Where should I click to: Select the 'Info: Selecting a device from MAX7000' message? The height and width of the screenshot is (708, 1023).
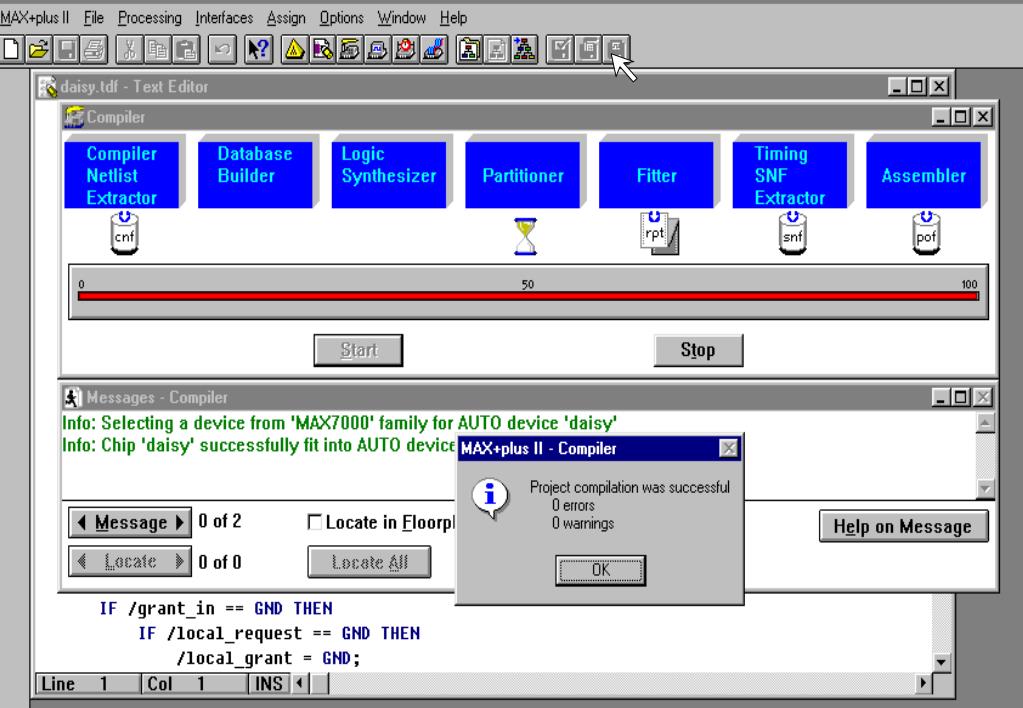(339, 423)
